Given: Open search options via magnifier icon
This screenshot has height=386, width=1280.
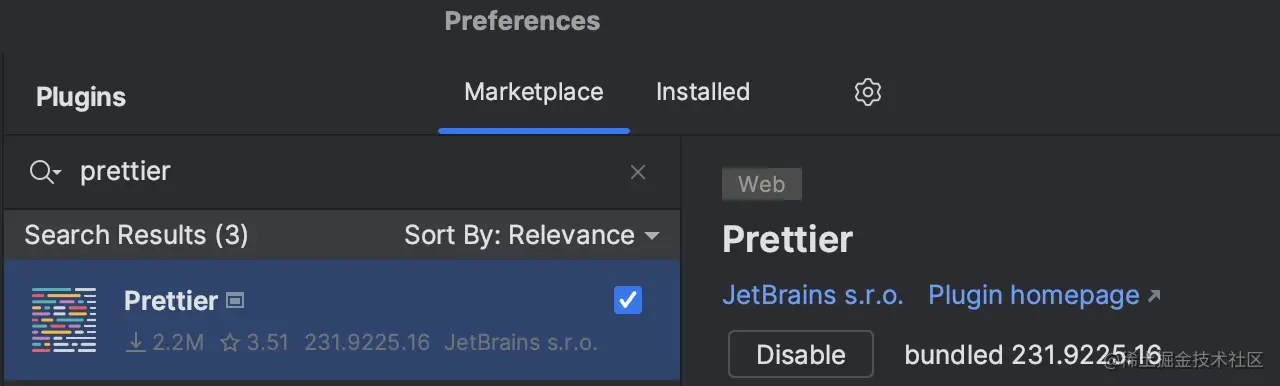Looking at the screenshot, I should 45,172.
